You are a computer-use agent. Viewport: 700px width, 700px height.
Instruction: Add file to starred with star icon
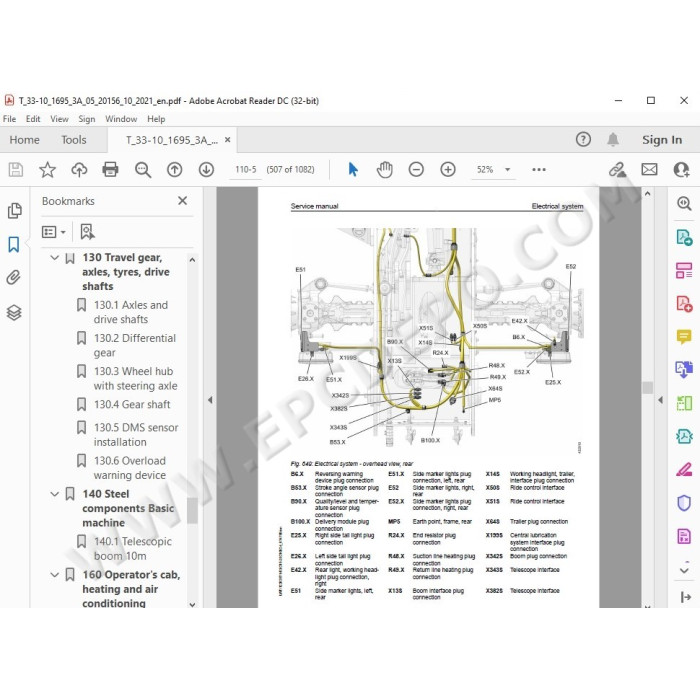[x=47, y=170]
